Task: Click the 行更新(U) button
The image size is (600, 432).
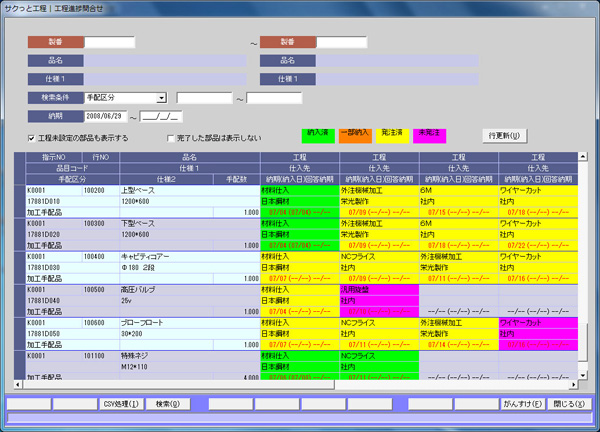Action: [x=504, y=136]
